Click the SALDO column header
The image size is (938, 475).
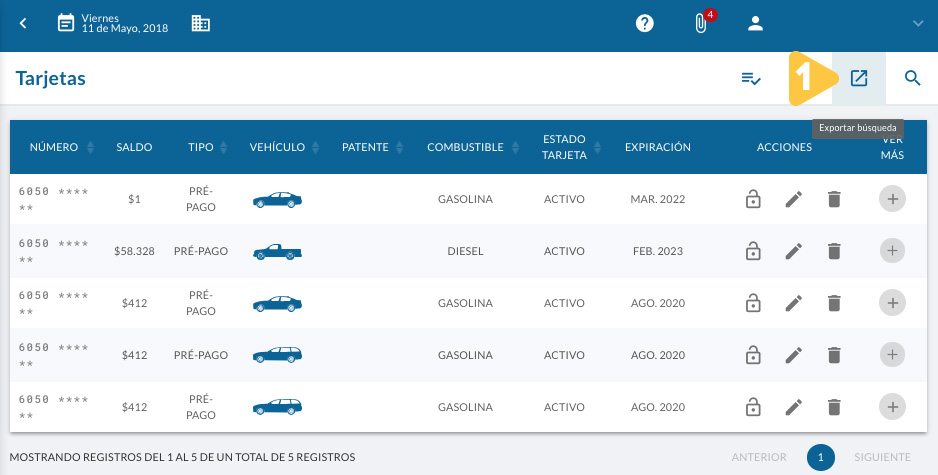[134, 147]
